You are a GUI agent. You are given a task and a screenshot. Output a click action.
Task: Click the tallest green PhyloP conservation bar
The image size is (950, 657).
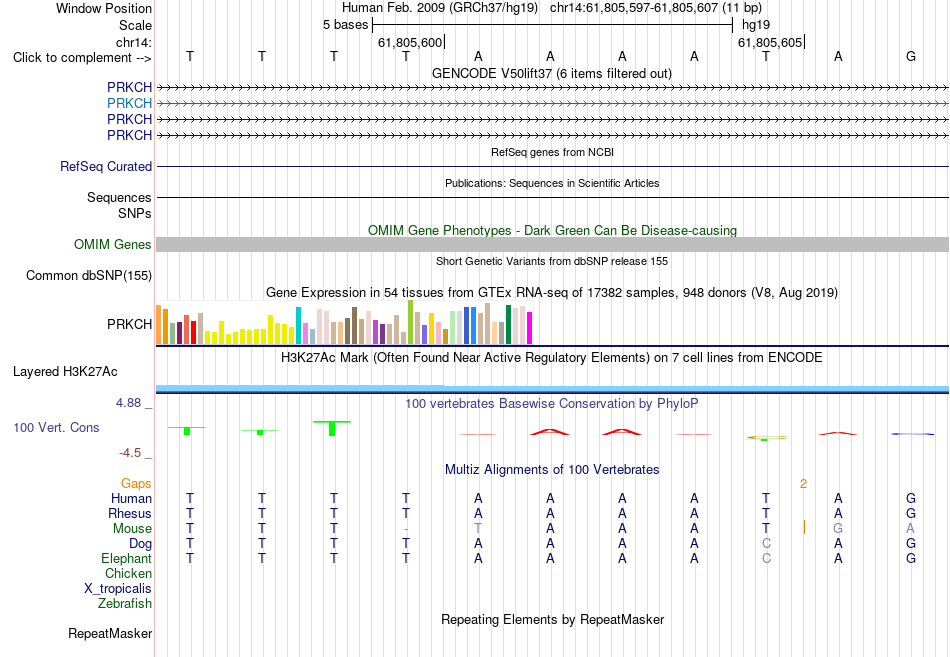click(x=332, y=428)
